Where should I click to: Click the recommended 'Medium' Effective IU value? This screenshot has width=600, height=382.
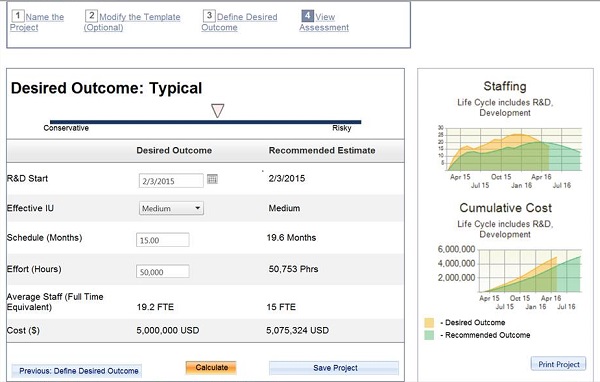coord(284,208)
